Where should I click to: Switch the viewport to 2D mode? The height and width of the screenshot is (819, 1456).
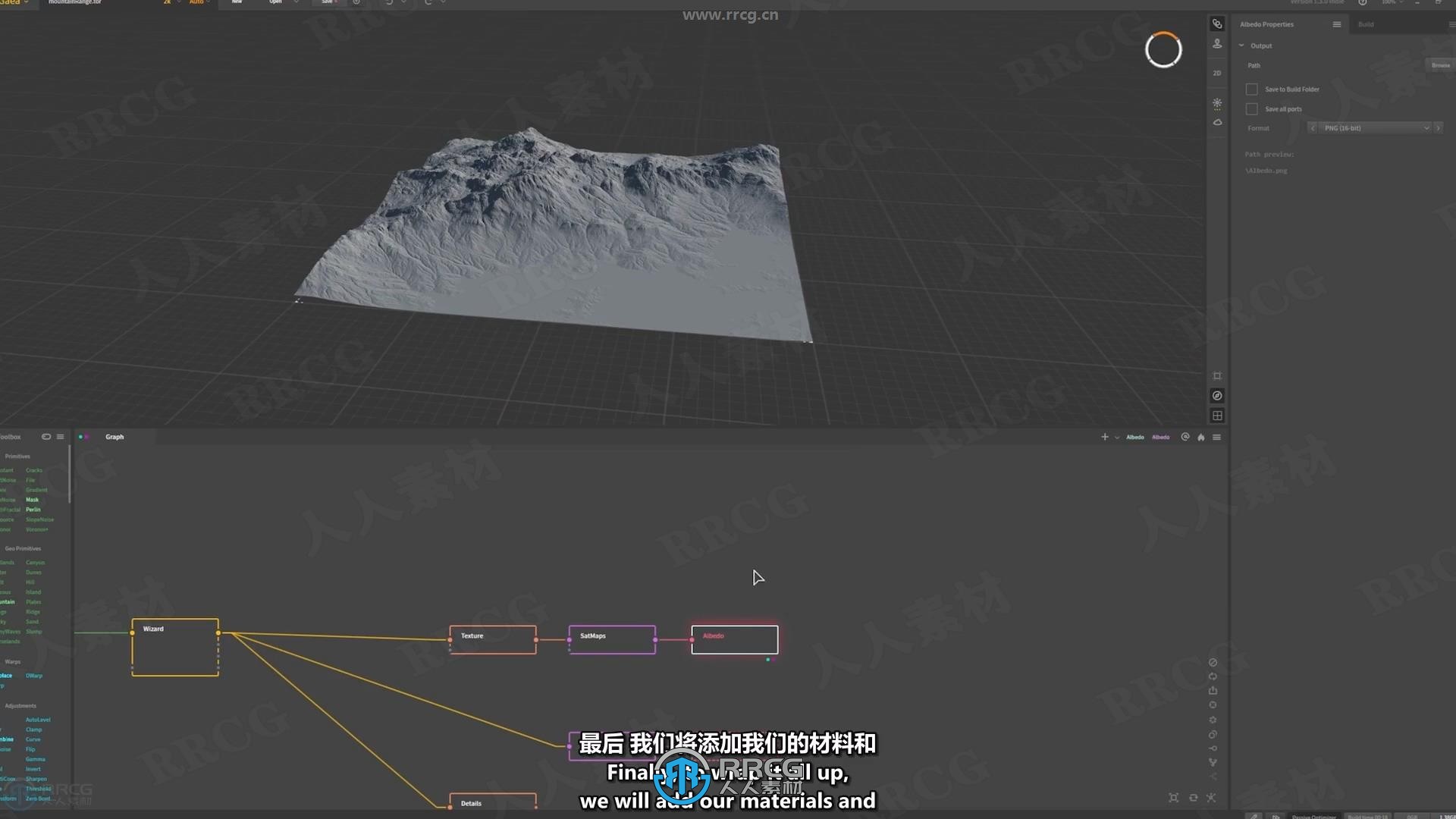(1217, 73)
